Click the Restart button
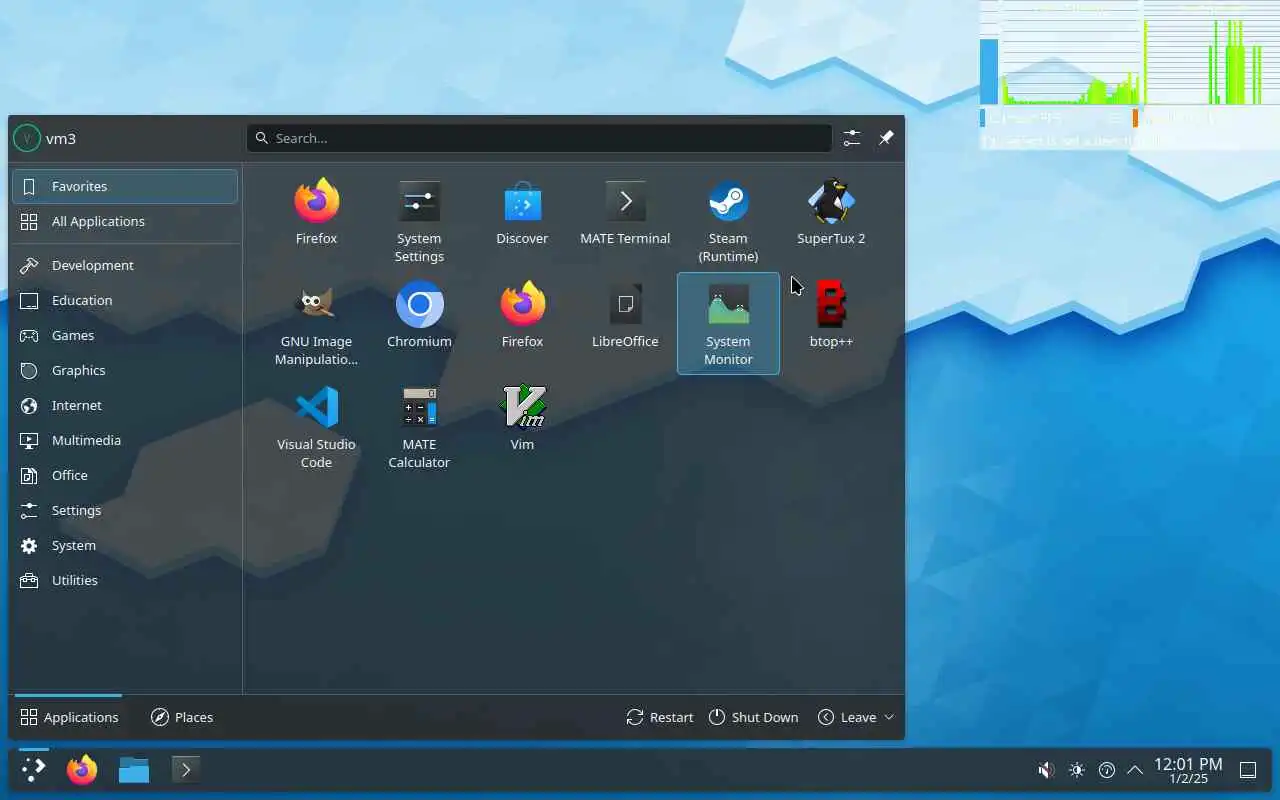This screenshot has height=800, width=1280. coord(660,717)
